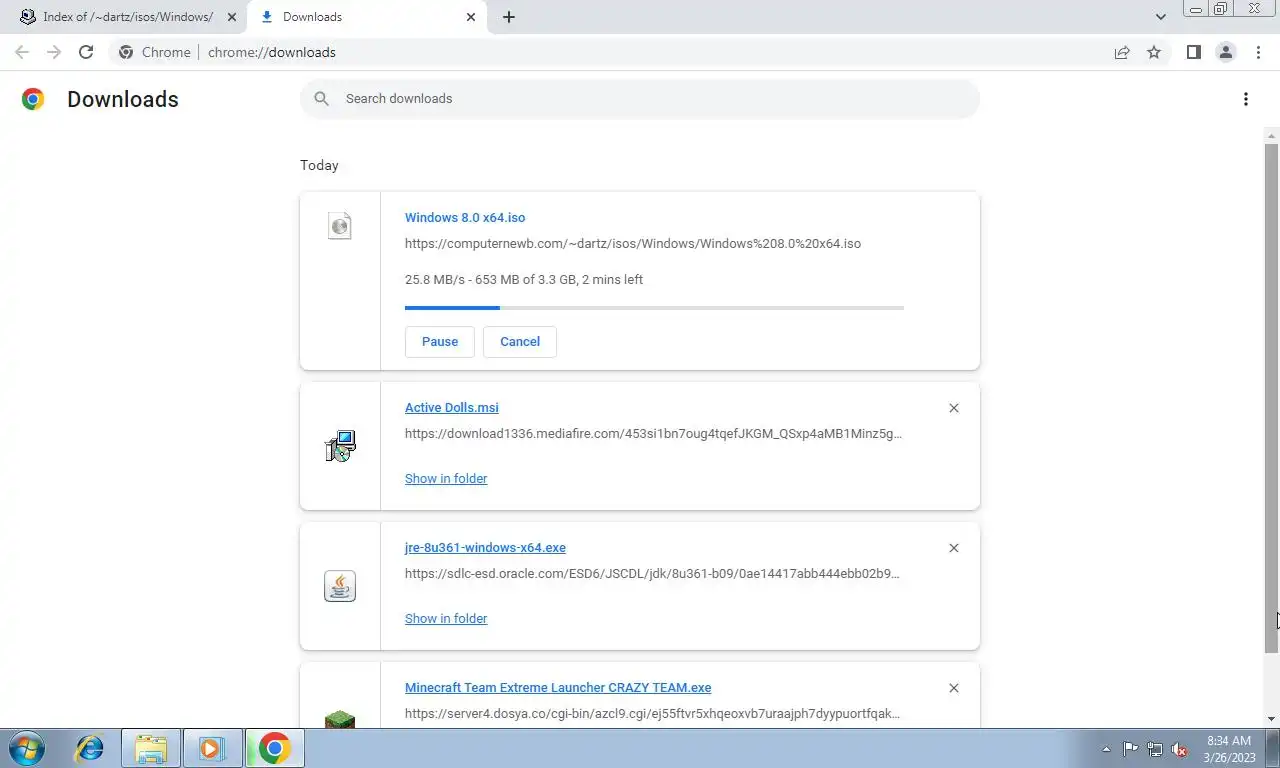Open the tab search dropdown arrow
This screenshot has width=1280, height=768.
pyautogui.click(x=1160, y=17)
